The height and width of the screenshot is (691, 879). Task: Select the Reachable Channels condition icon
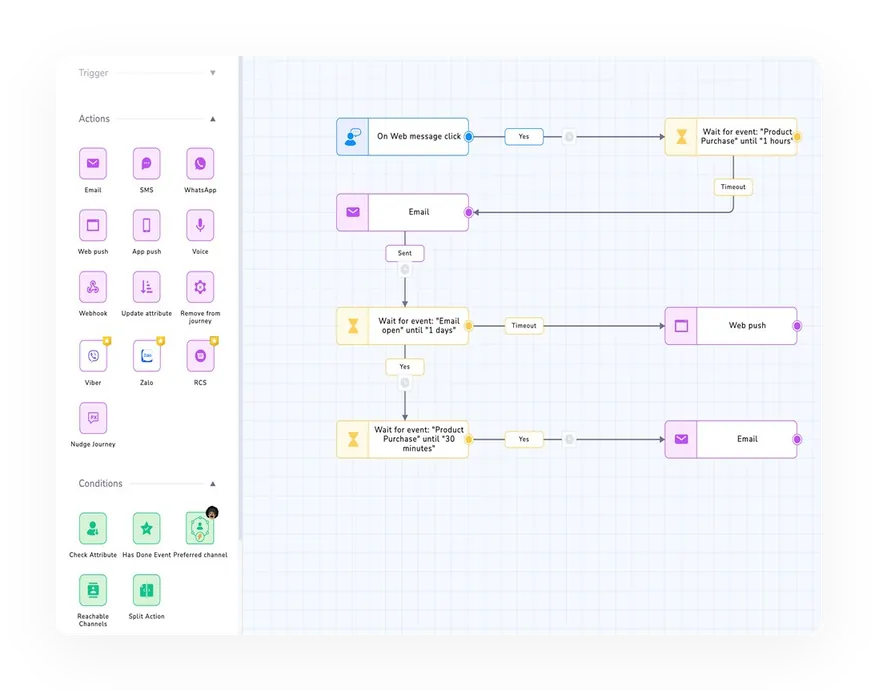click(x=93, y=590)
